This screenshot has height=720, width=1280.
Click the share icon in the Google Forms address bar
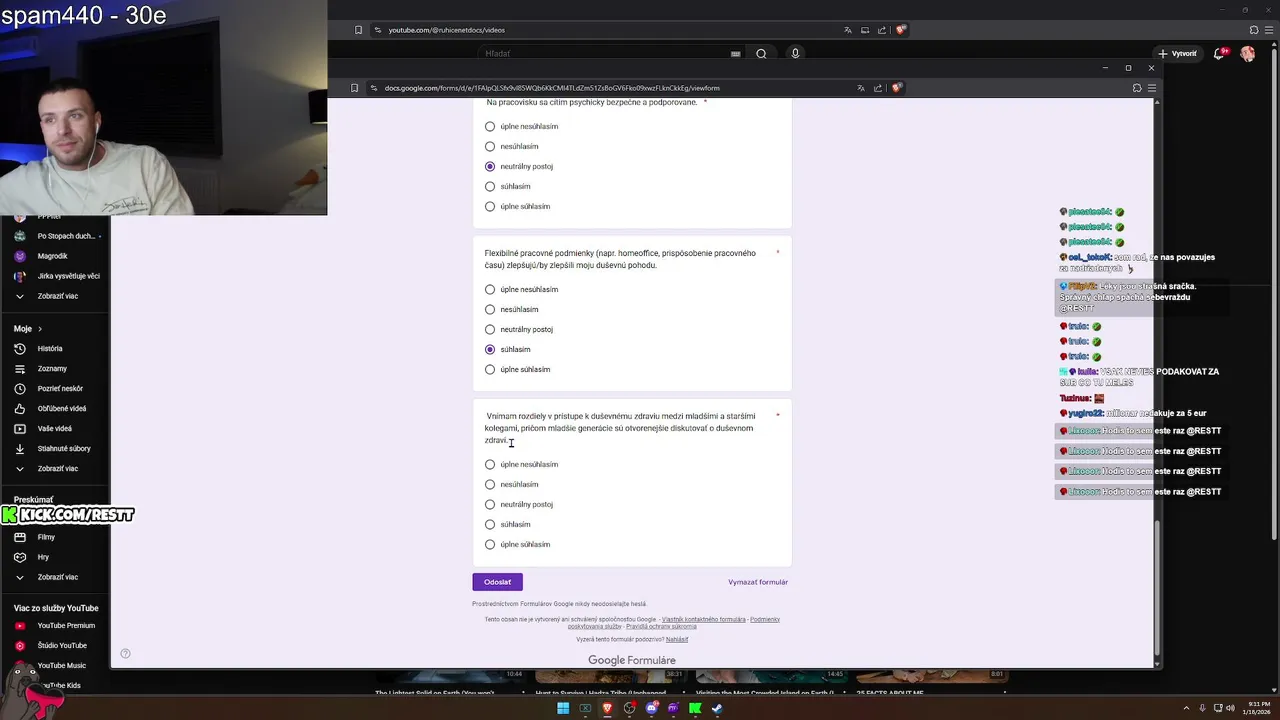click(x=879, y=88)
